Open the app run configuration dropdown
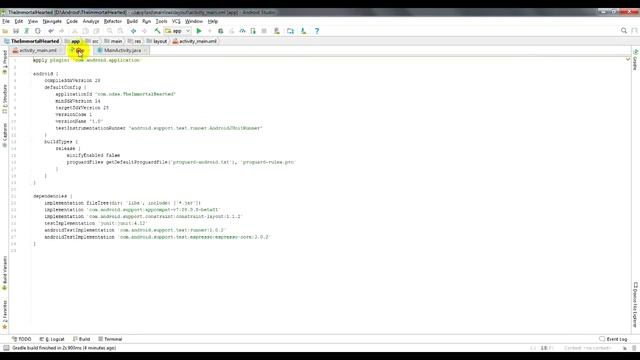The image size is (640, 360). tap(178, 31)
